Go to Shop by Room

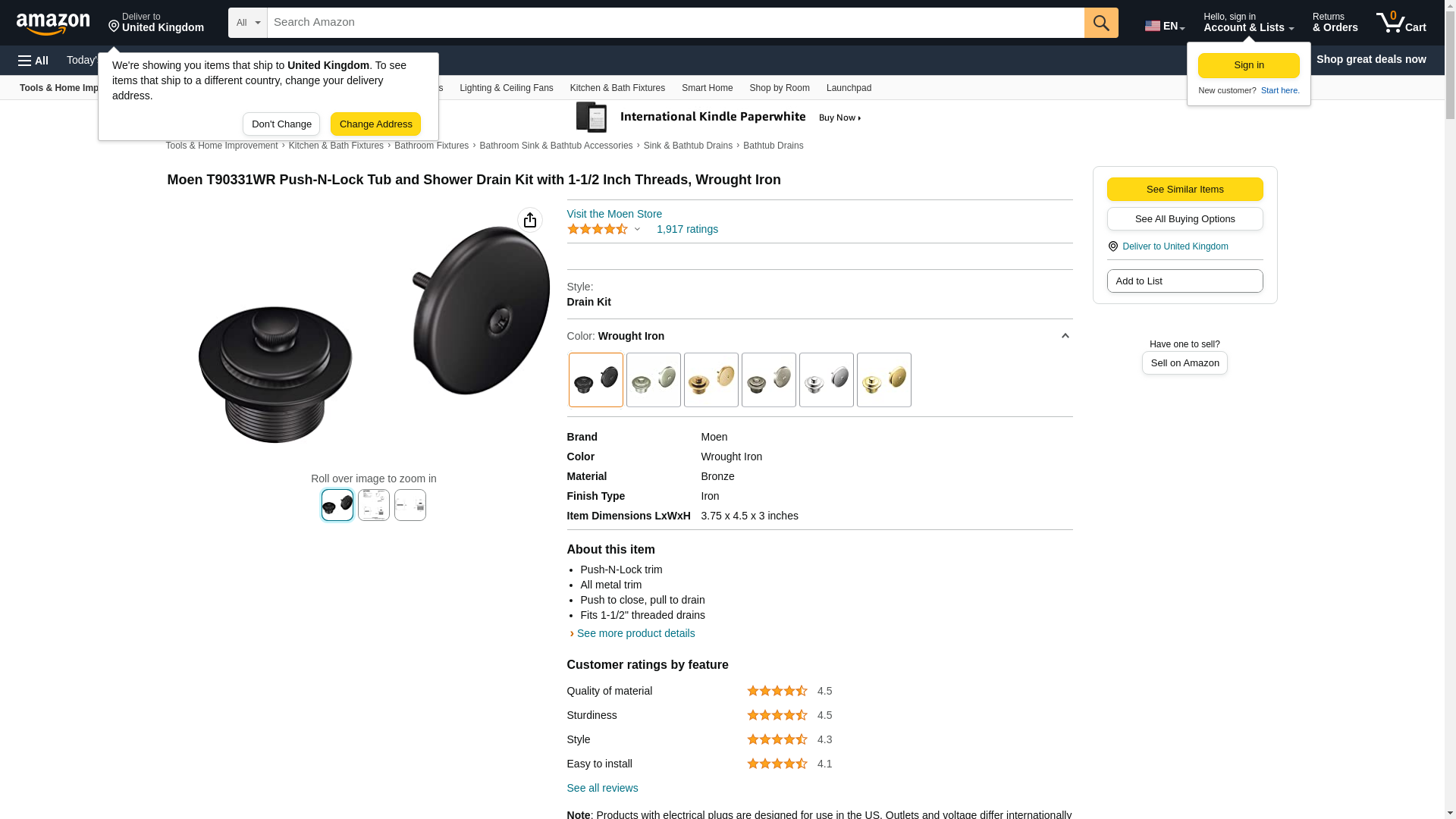coord(779,88)
